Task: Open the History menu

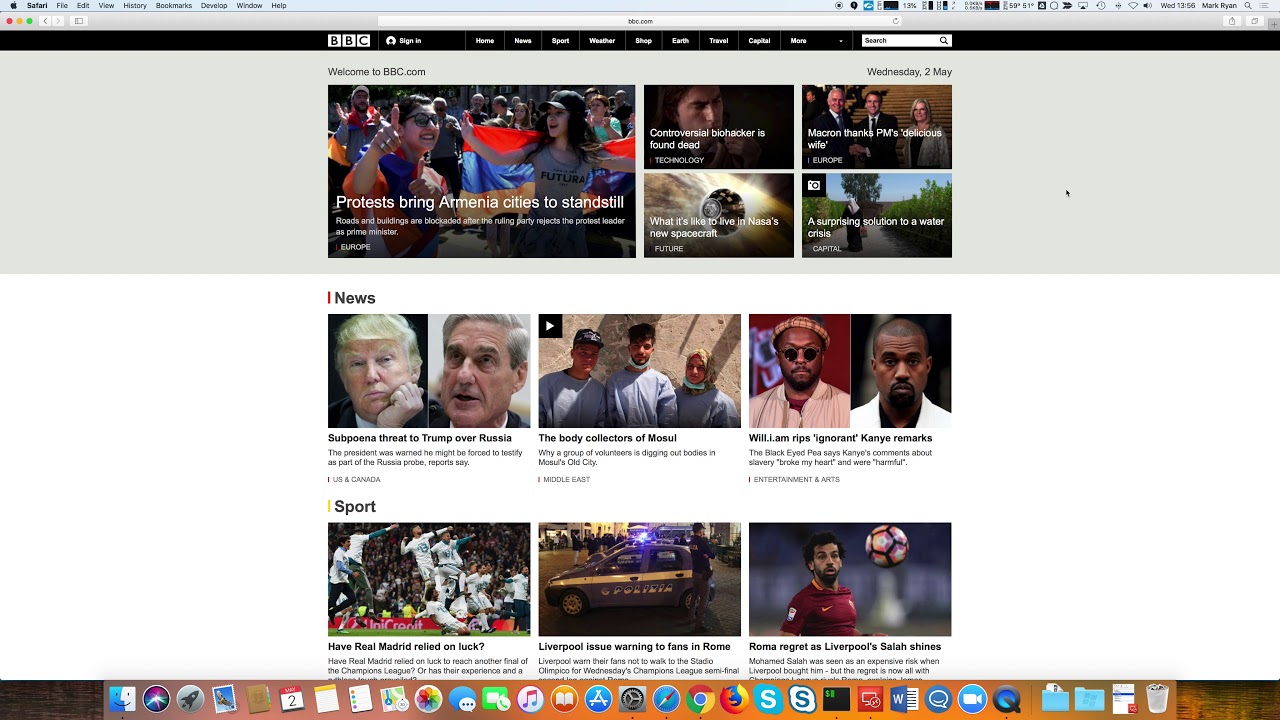Action: pos(135,6)
